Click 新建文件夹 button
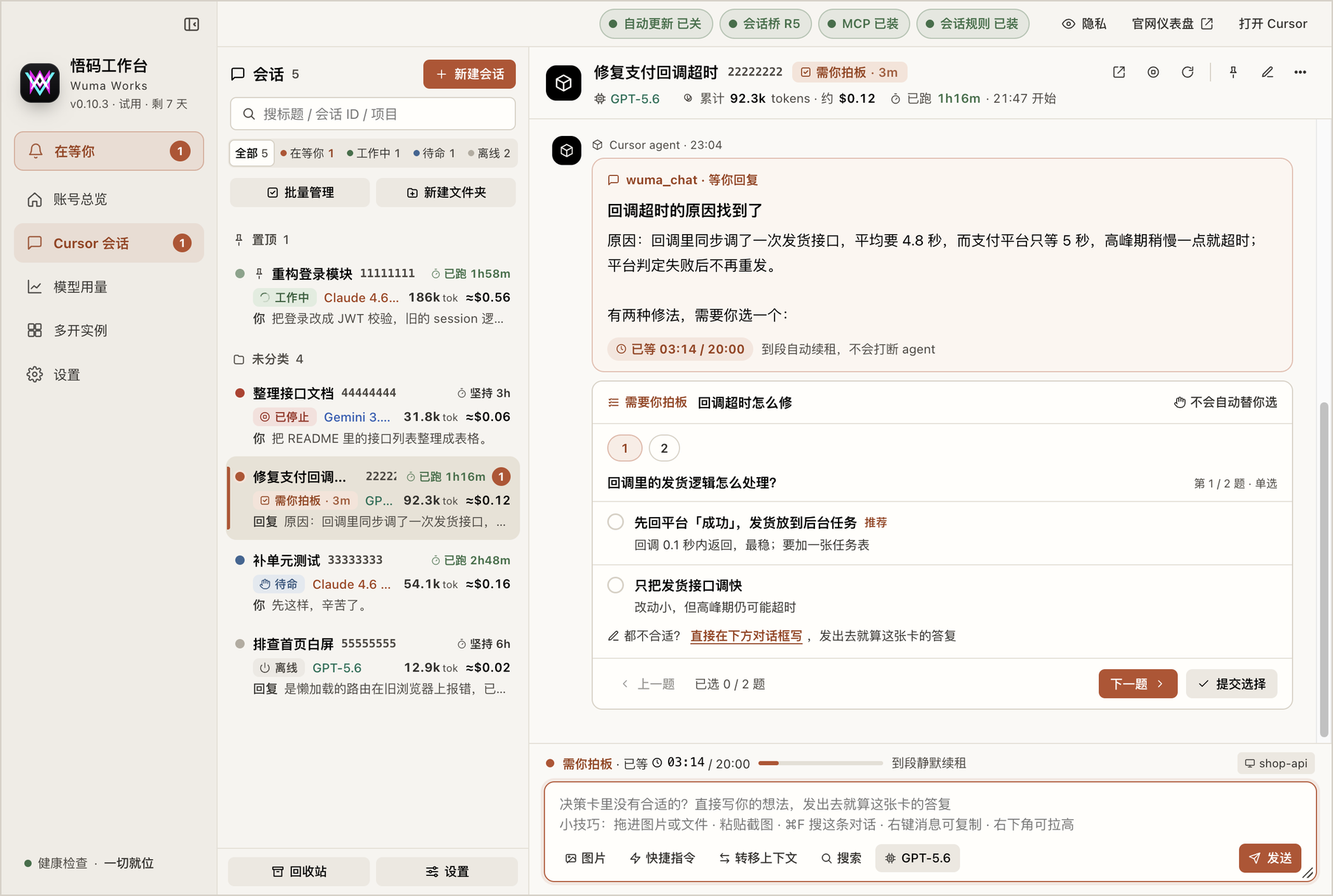Image resolution: width=1333 pixels, height=896 pixels. [x=446, y=192]
